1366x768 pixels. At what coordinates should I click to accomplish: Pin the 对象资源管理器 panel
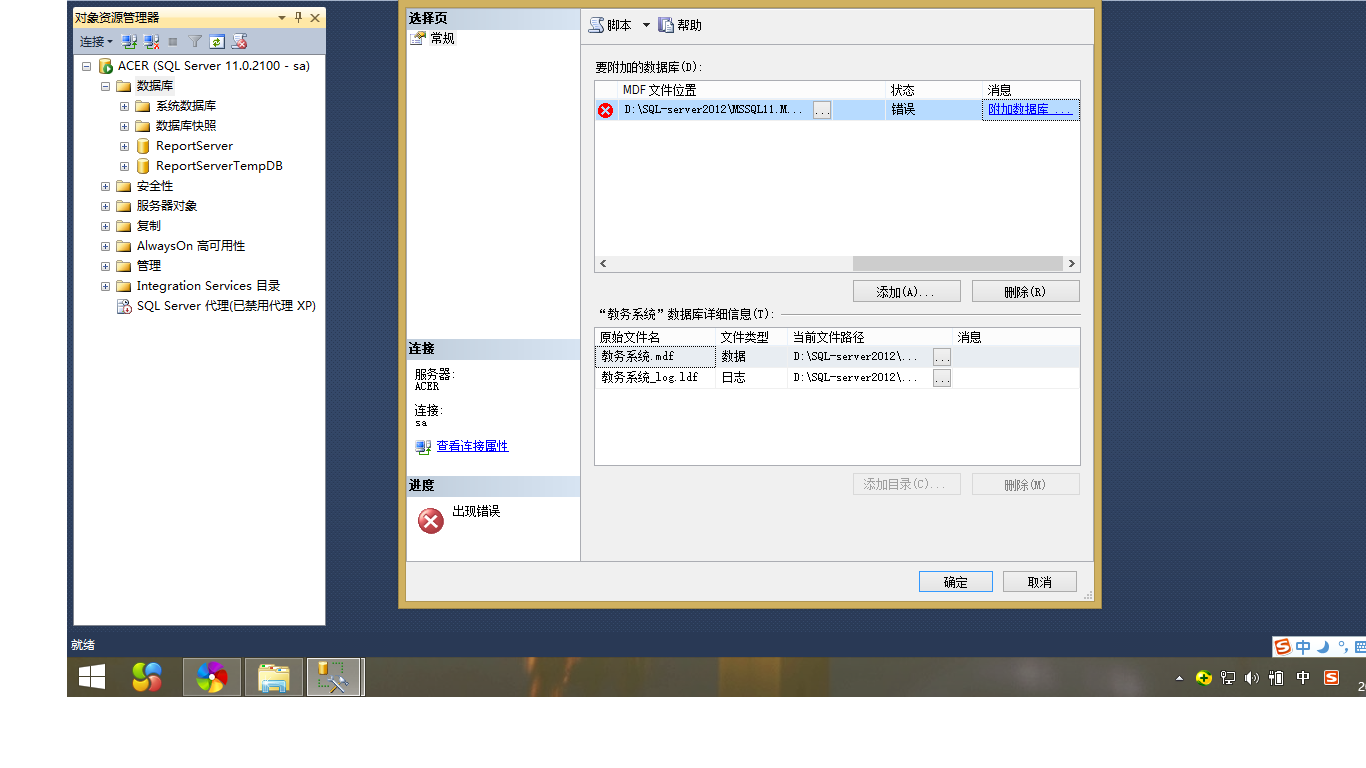tap(298, 18)
